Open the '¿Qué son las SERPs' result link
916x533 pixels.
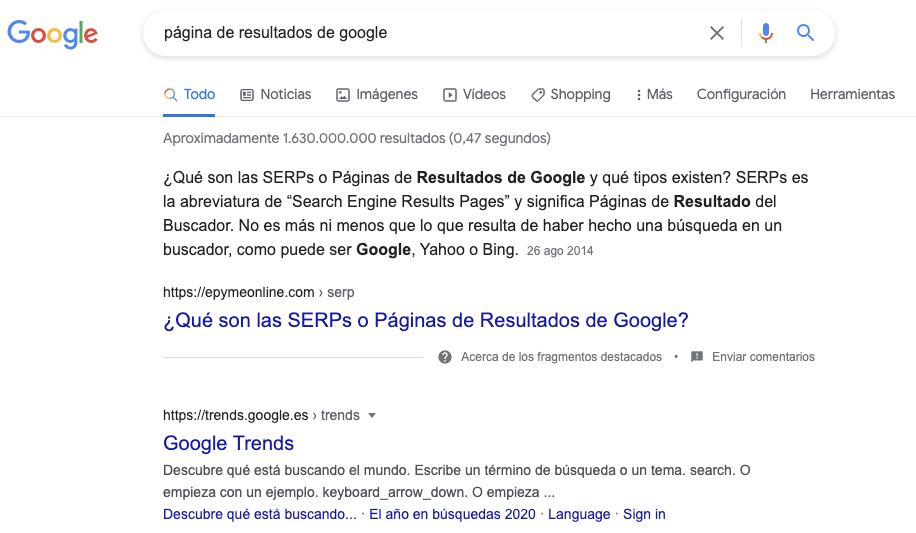[x=426, y=320]
